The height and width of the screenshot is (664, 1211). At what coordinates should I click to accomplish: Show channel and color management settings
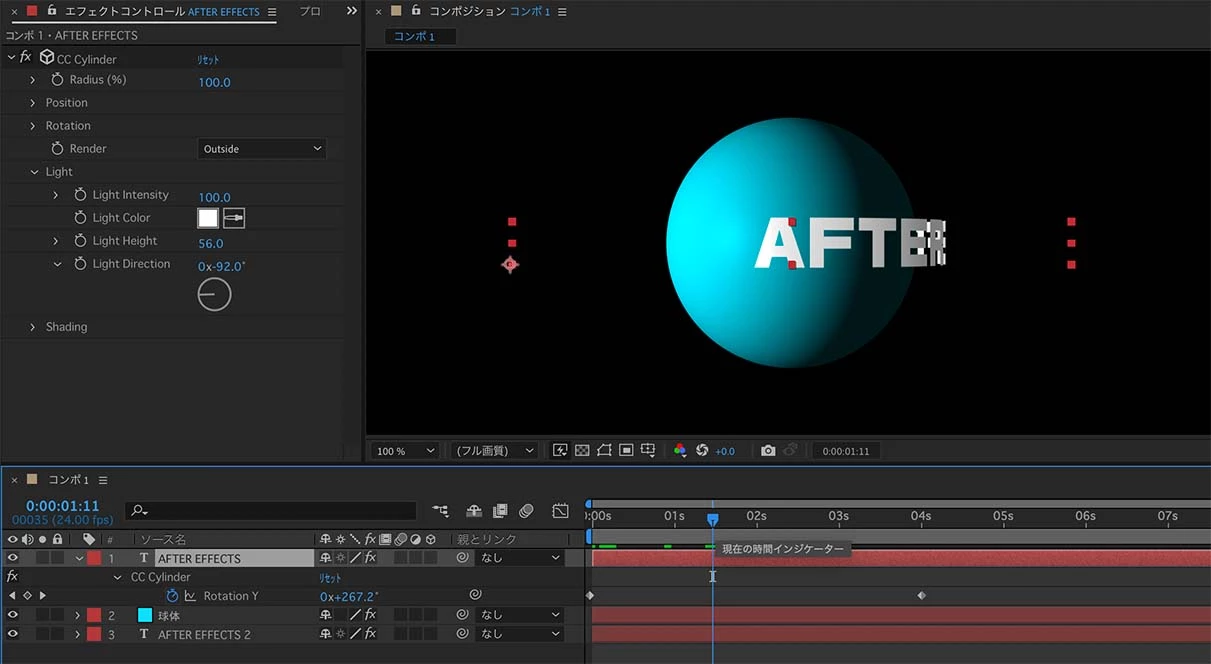[x=680, y=451]
